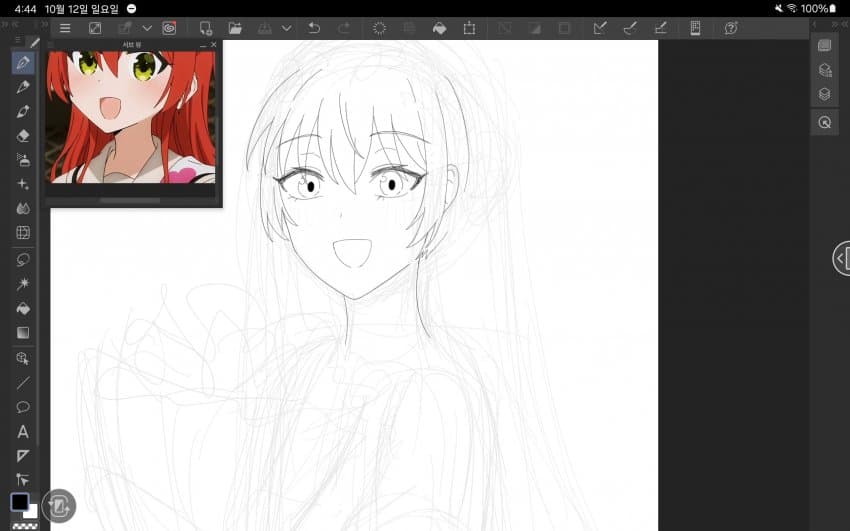Screen dimensions: 850x531
Task: Open the sub view panel menu
Action: click(x=52, y=45)
